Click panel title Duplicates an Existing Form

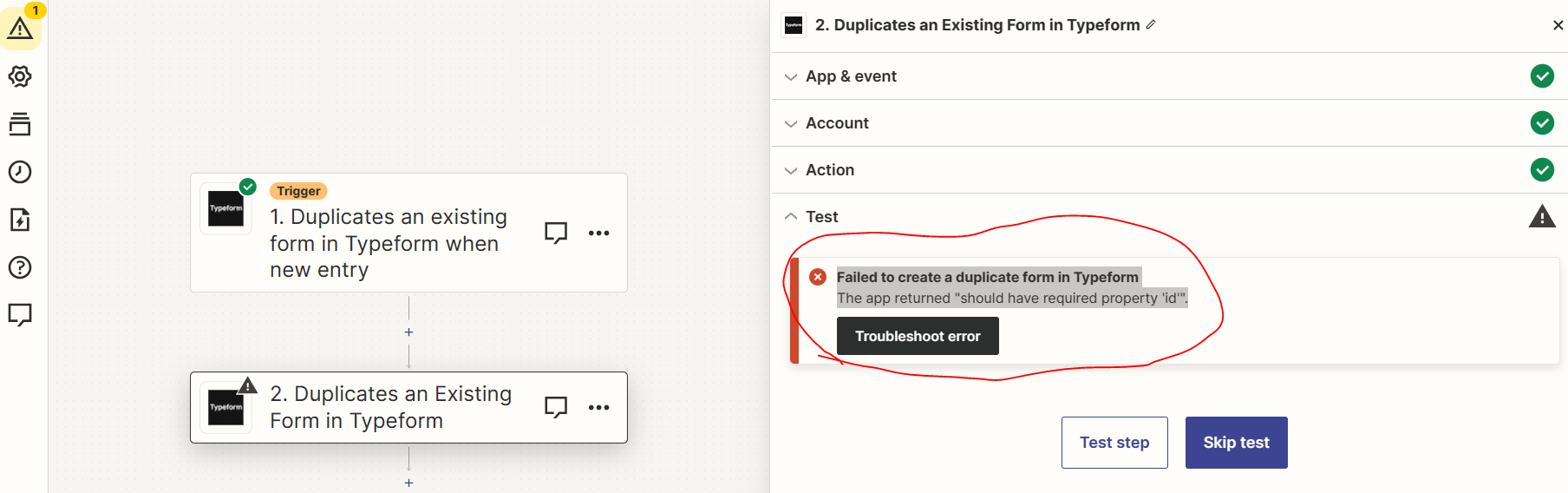tap(977, 25)
